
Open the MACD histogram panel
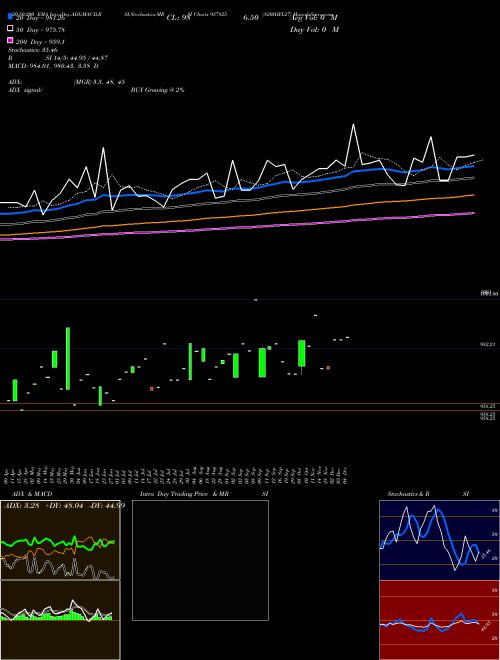point(60,620)
